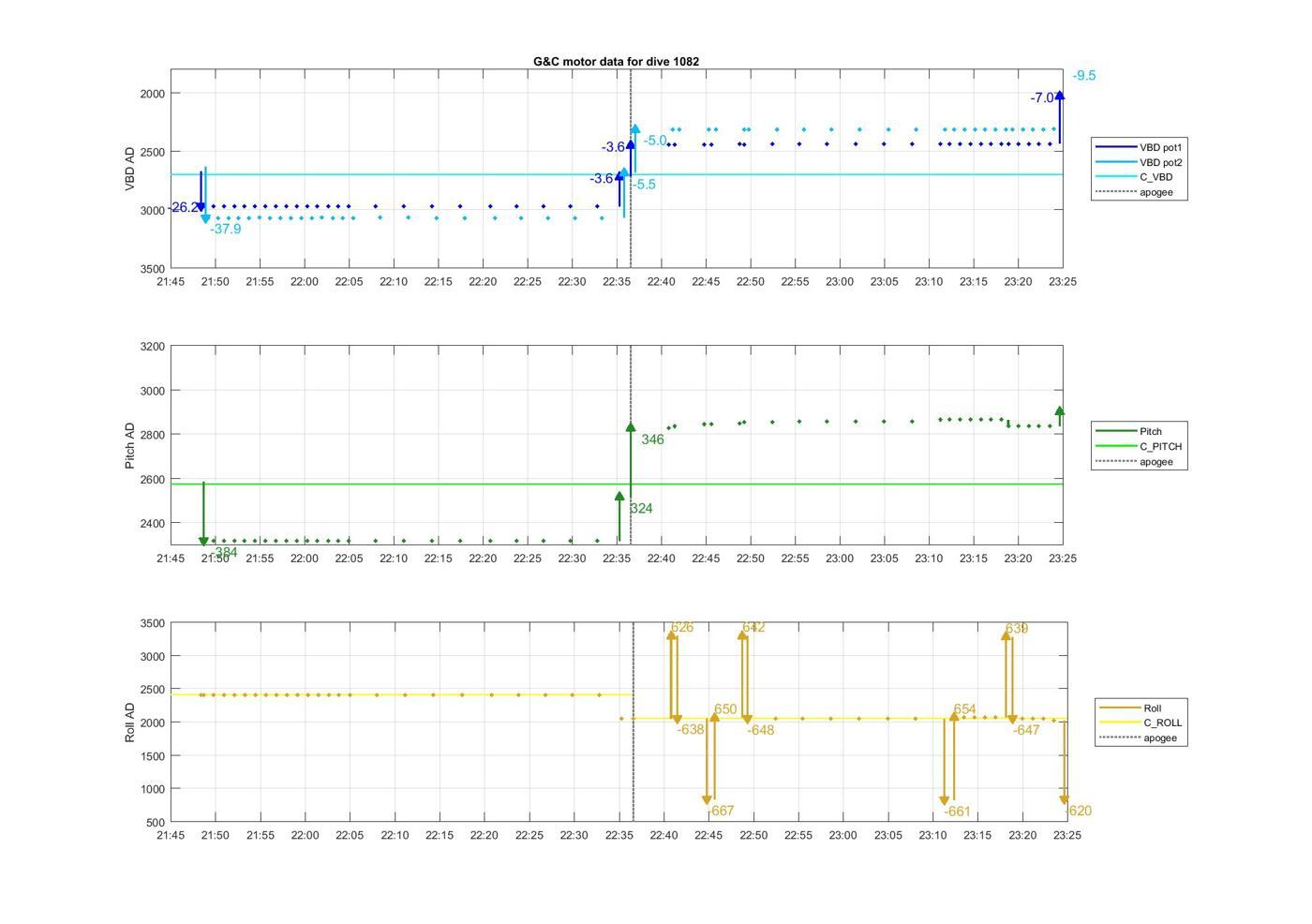Select the 'Roll AD' y-axis label
The height and width of the screenshot is (924, 1312).
(130, 723)
